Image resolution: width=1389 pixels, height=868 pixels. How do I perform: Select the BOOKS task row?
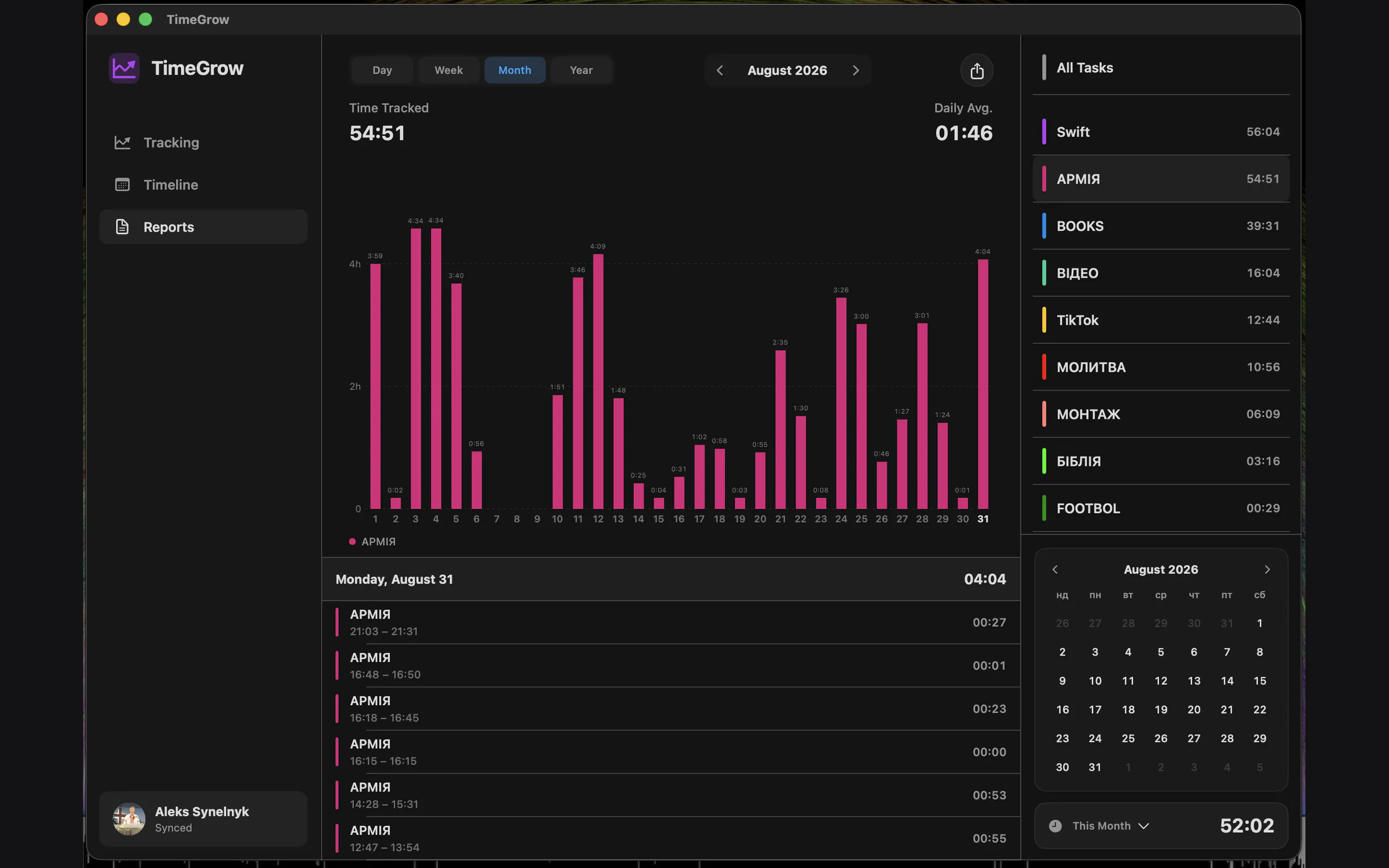(1161, 226)
